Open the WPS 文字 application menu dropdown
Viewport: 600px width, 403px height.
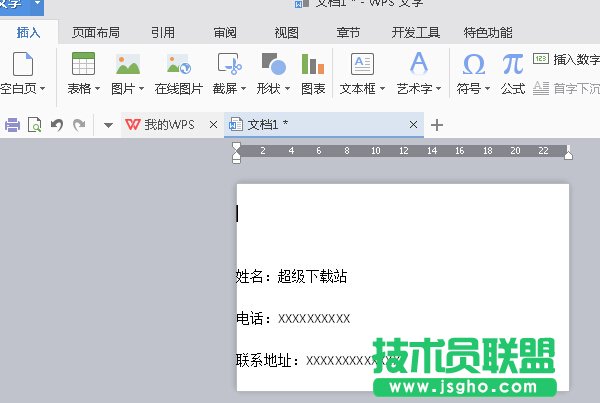click(37, 4)
